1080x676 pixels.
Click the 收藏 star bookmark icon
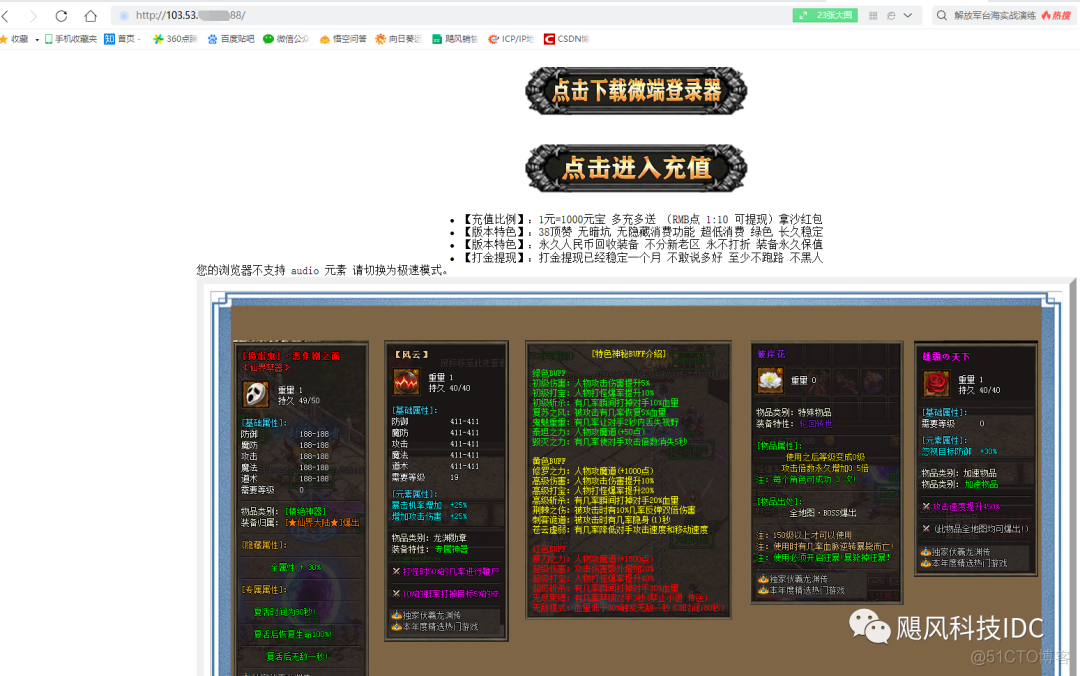tap(3, 39)
